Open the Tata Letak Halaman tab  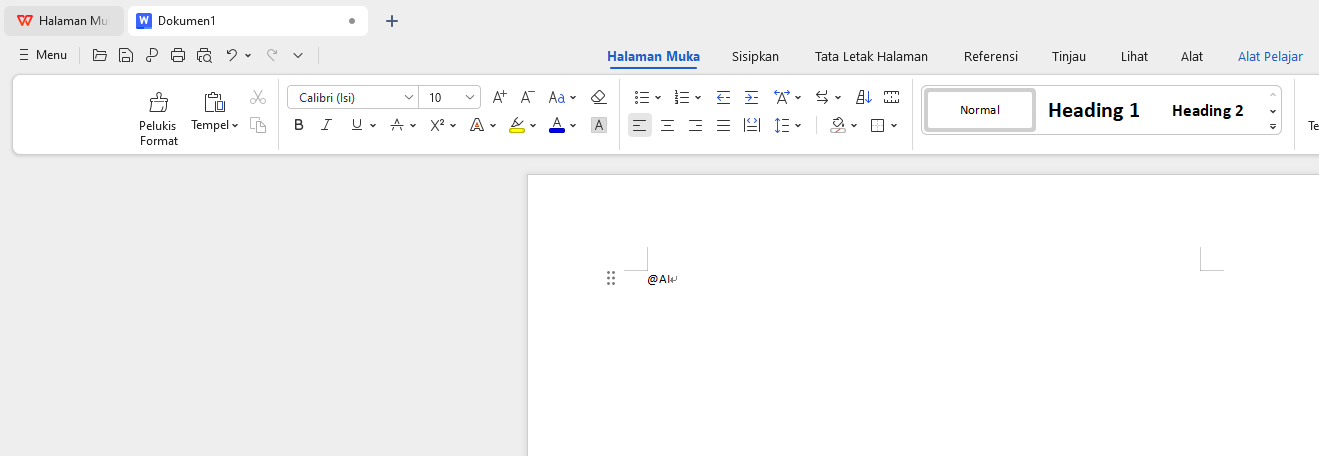coord(871,56)
